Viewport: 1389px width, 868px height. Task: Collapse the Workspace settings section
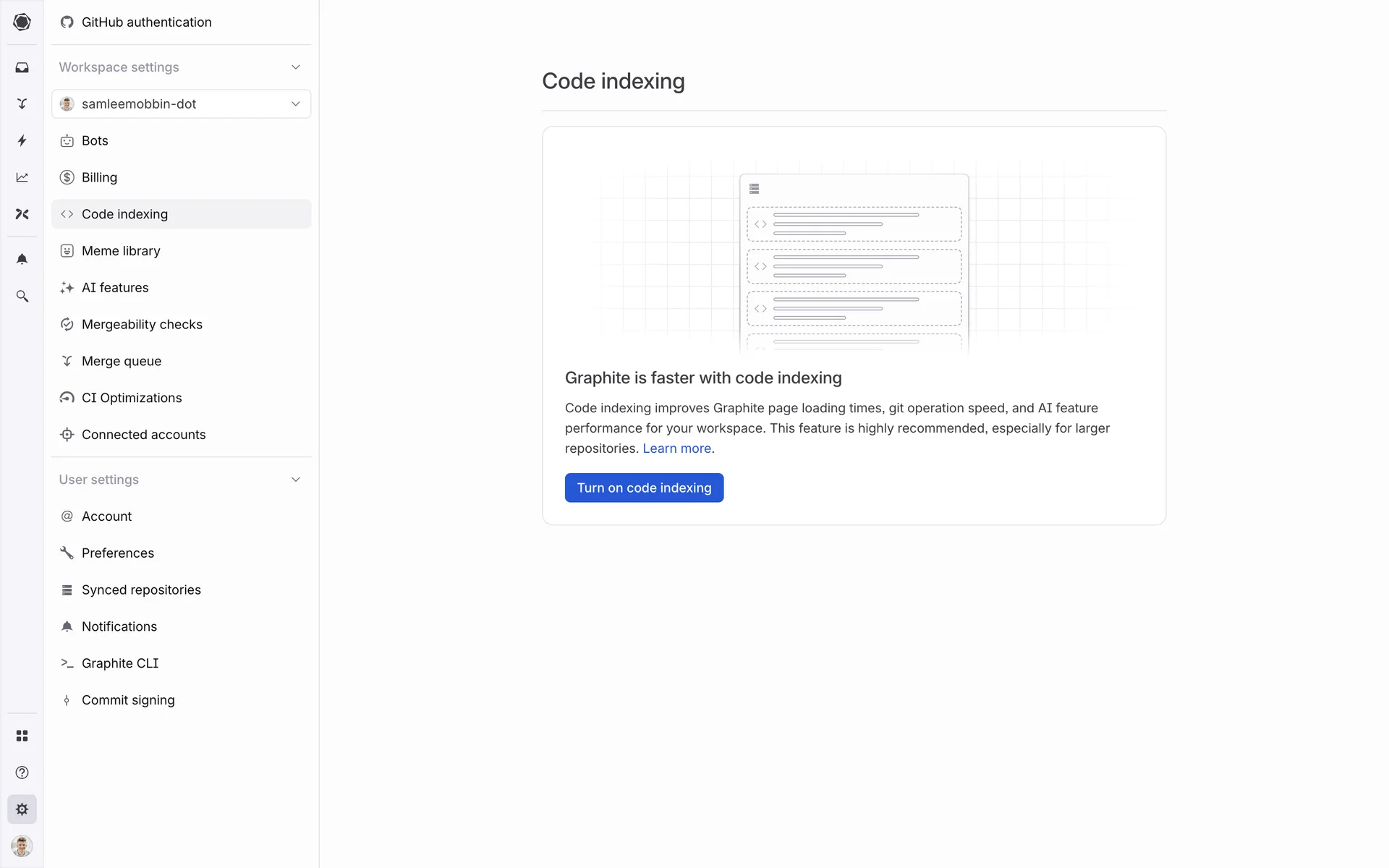pos(295,67)
